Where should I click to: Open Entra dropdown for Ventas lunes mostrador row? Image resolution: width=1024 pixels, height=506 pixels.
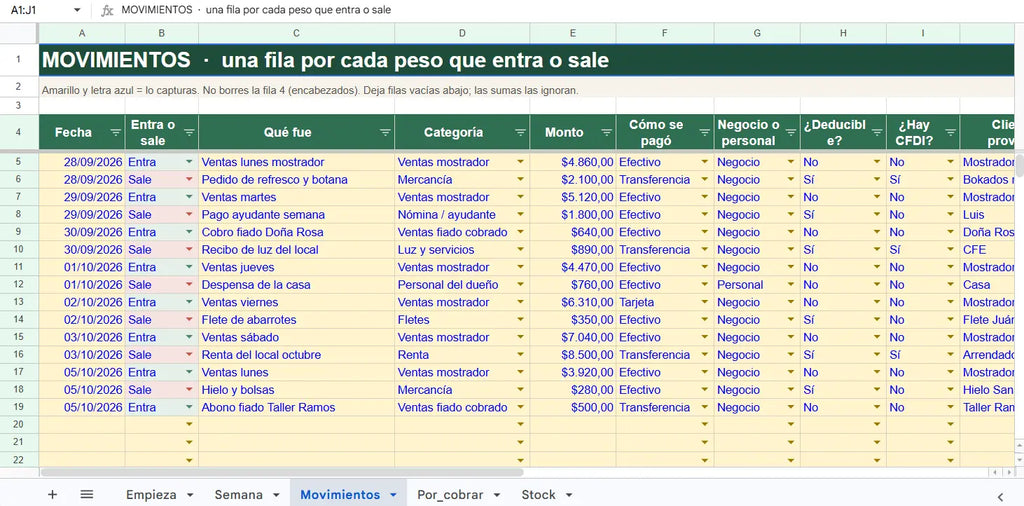tap(189, 162)
